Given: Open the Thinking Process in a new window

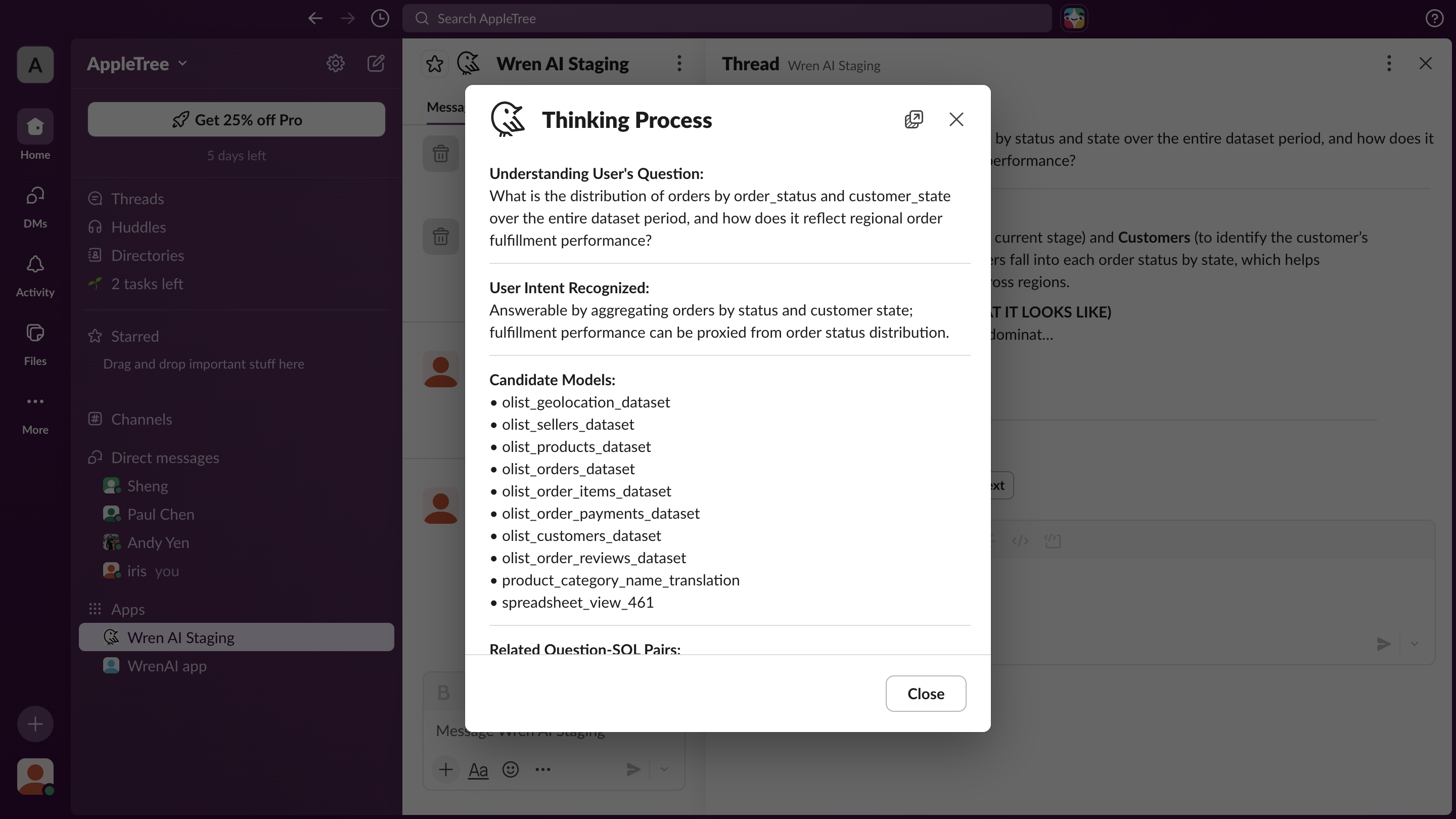Looking at the screenshot, I should [914, 119].
